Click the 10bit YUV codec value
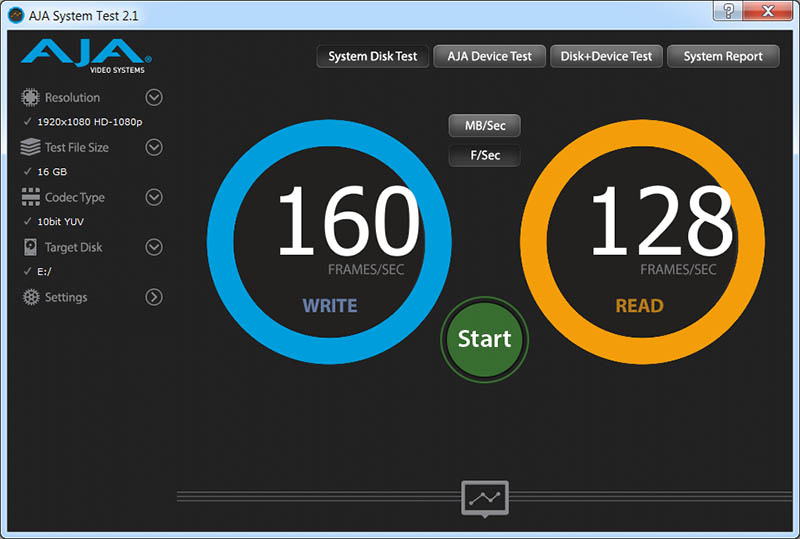Screen dimensions: 800x539 pos(60,222)
